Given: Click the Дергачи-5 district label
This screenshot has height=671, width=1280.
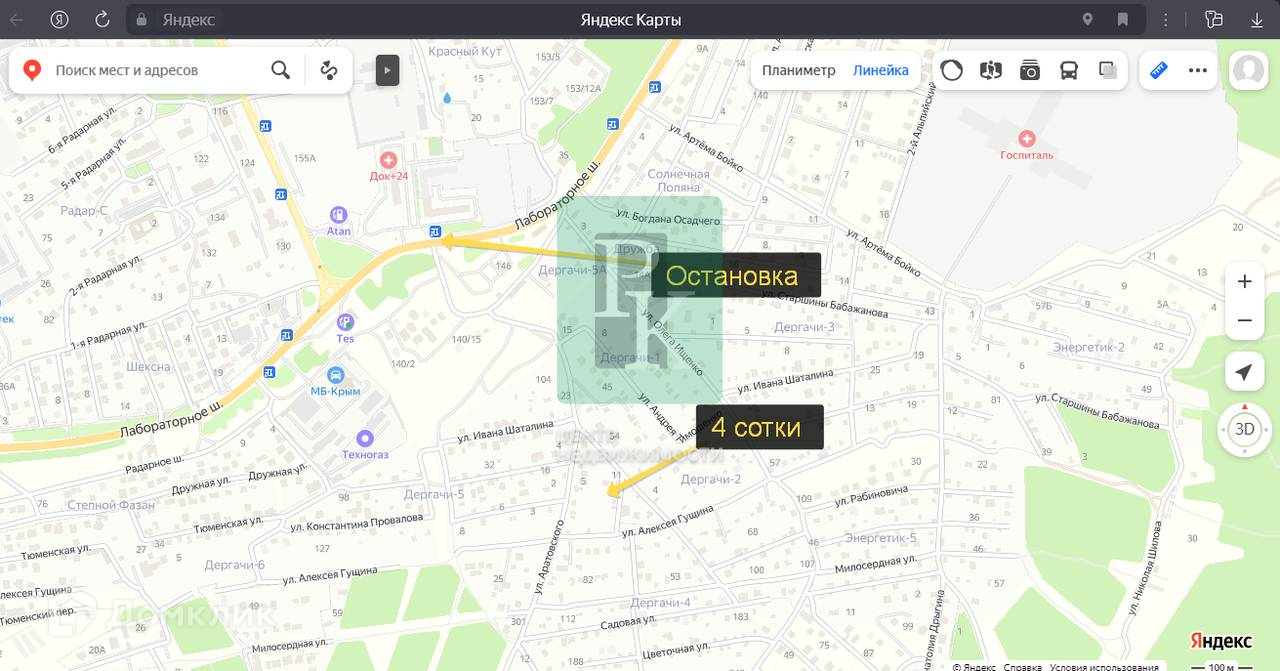Looking at the screenshot, I should [x=434, y=494].
